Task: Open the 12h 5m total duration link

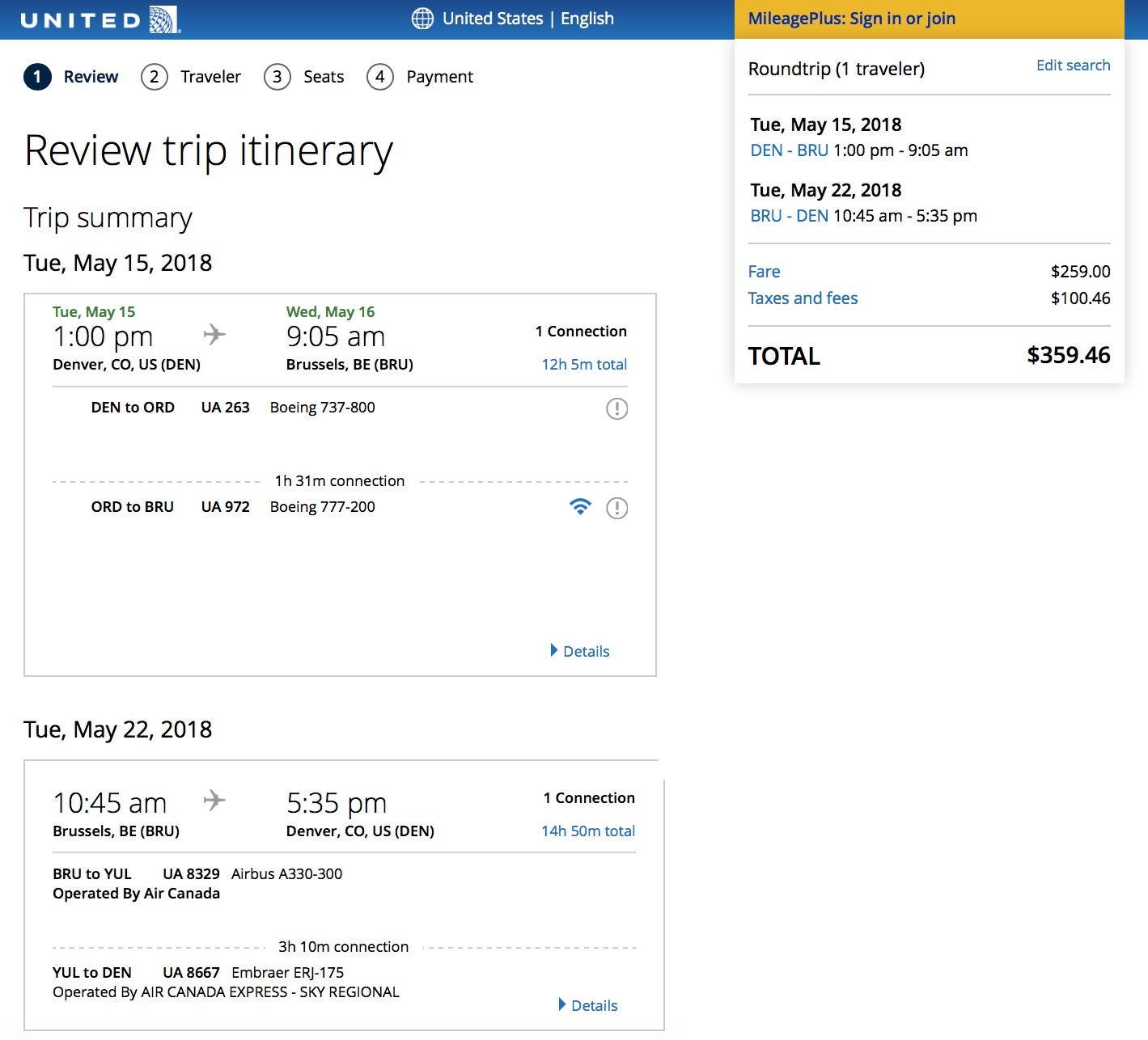Action: point(584,365)
